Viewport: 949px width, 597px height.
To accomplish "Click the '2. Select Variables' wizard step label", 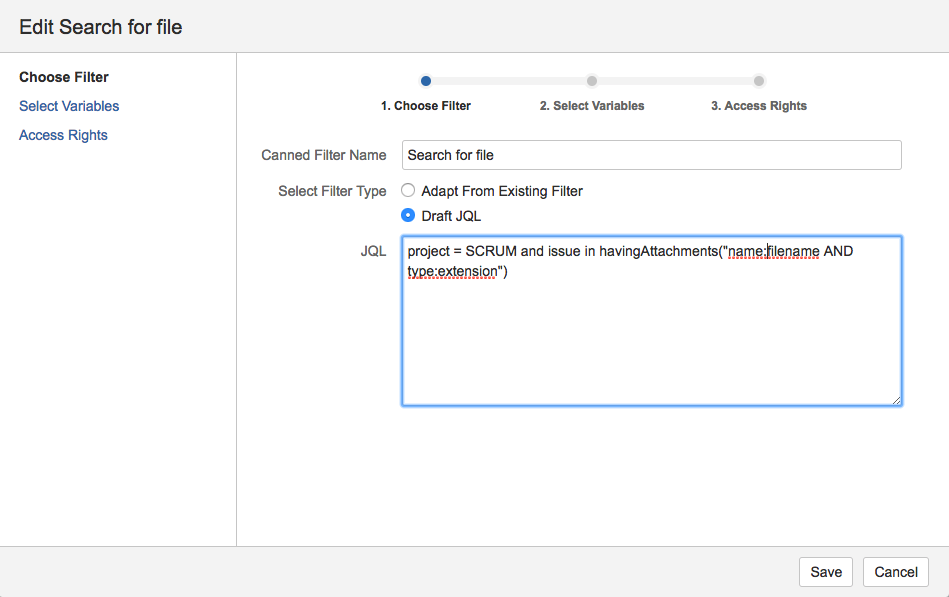I will point(591,105).
